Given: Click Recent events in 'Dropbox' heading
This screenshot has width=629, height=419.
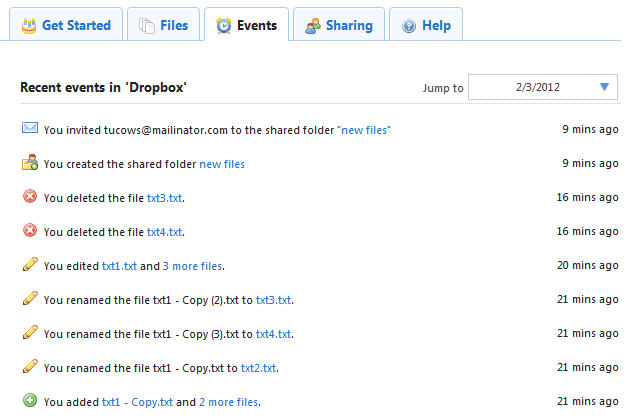Looking at the screenshot, I should tap(103, 87).
